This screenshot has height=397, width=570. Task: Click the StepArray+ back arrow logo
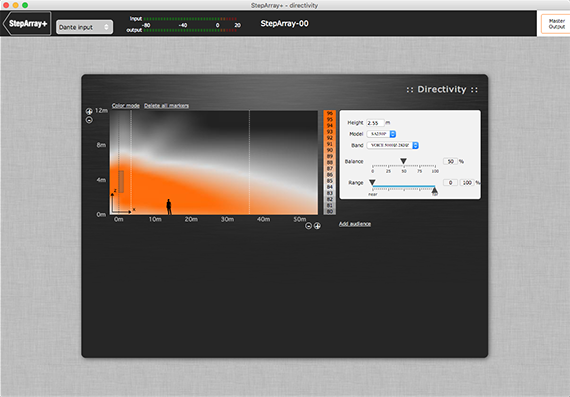coord(26,24)
